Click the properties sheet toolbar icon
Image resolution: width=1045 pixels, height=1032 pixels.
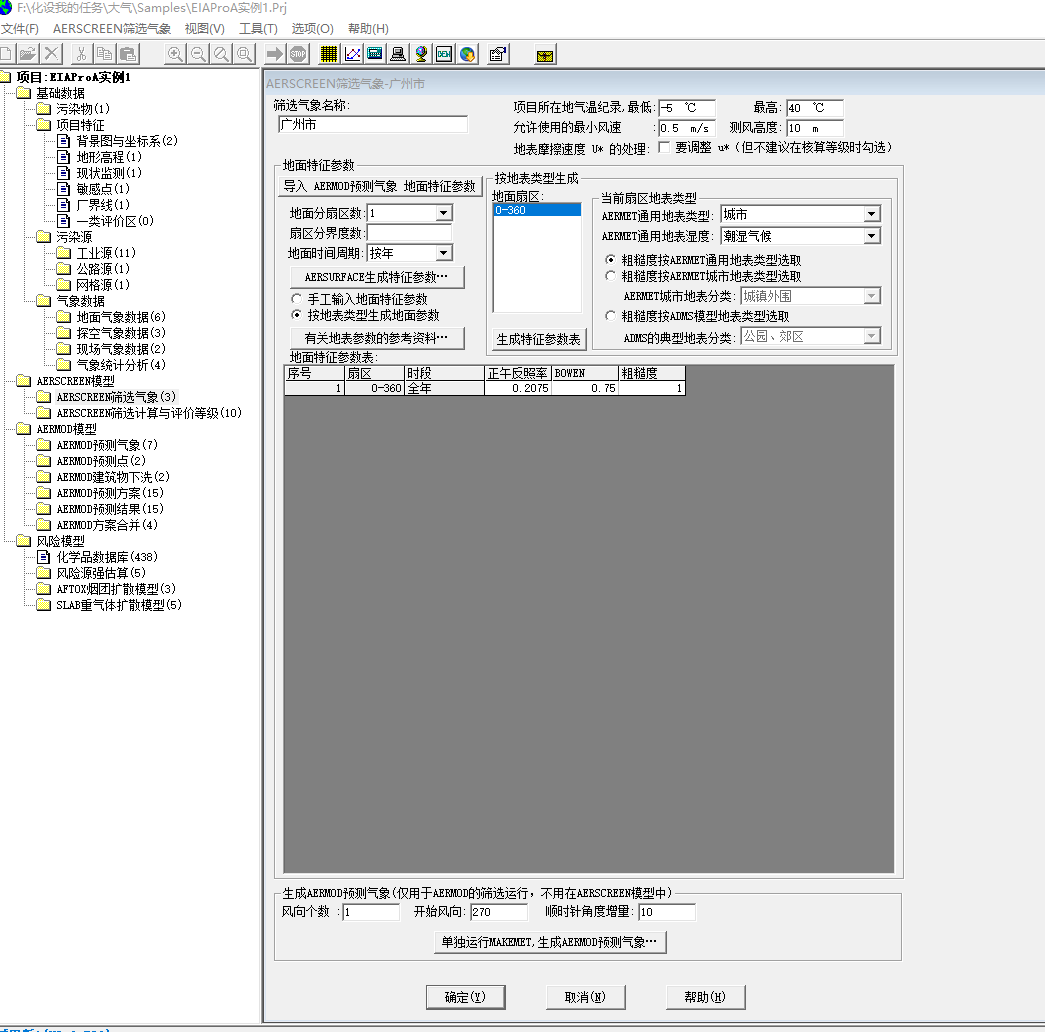498,54
